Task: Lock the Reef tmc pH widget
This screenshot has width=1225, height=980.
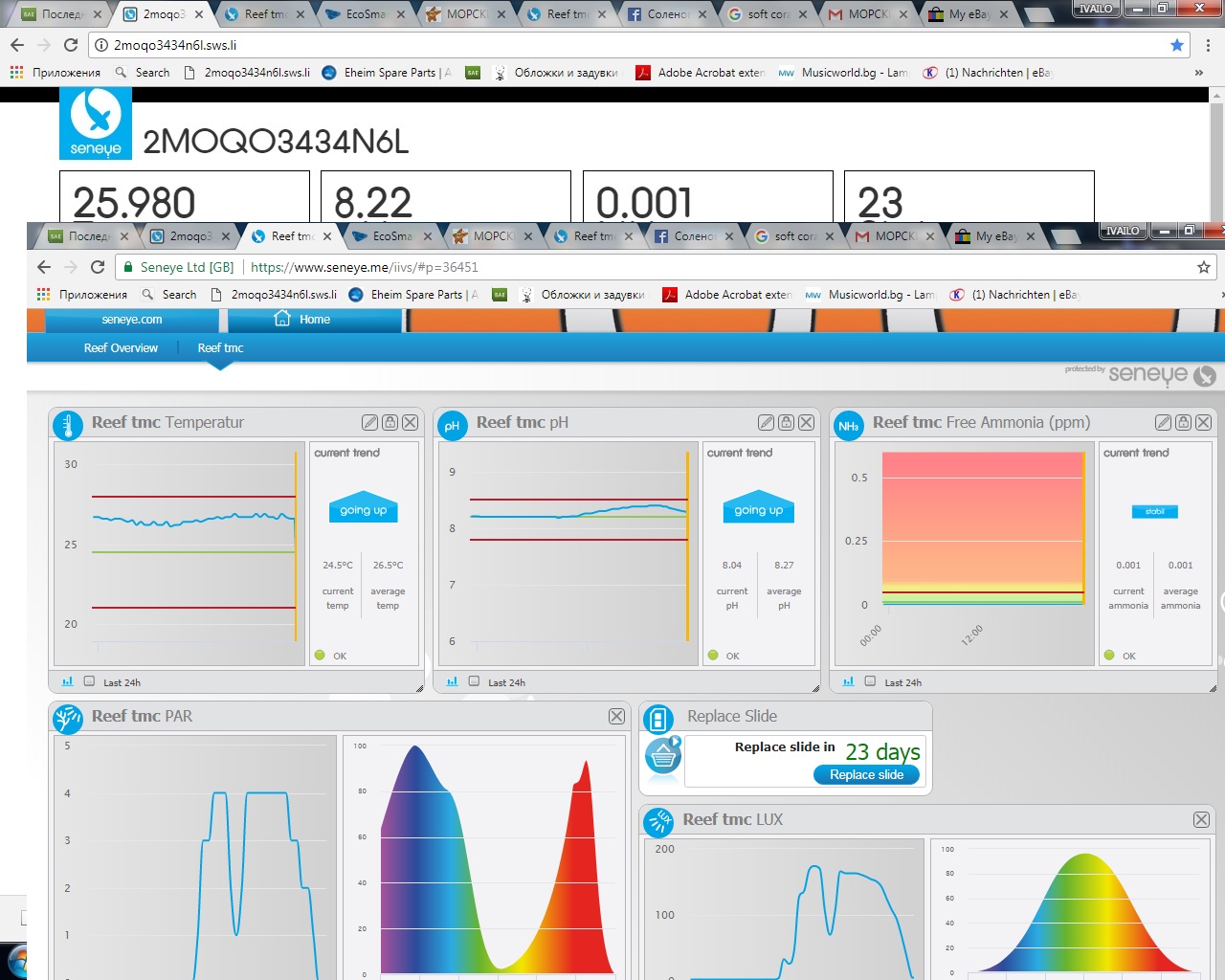Action: click(786, 422)
